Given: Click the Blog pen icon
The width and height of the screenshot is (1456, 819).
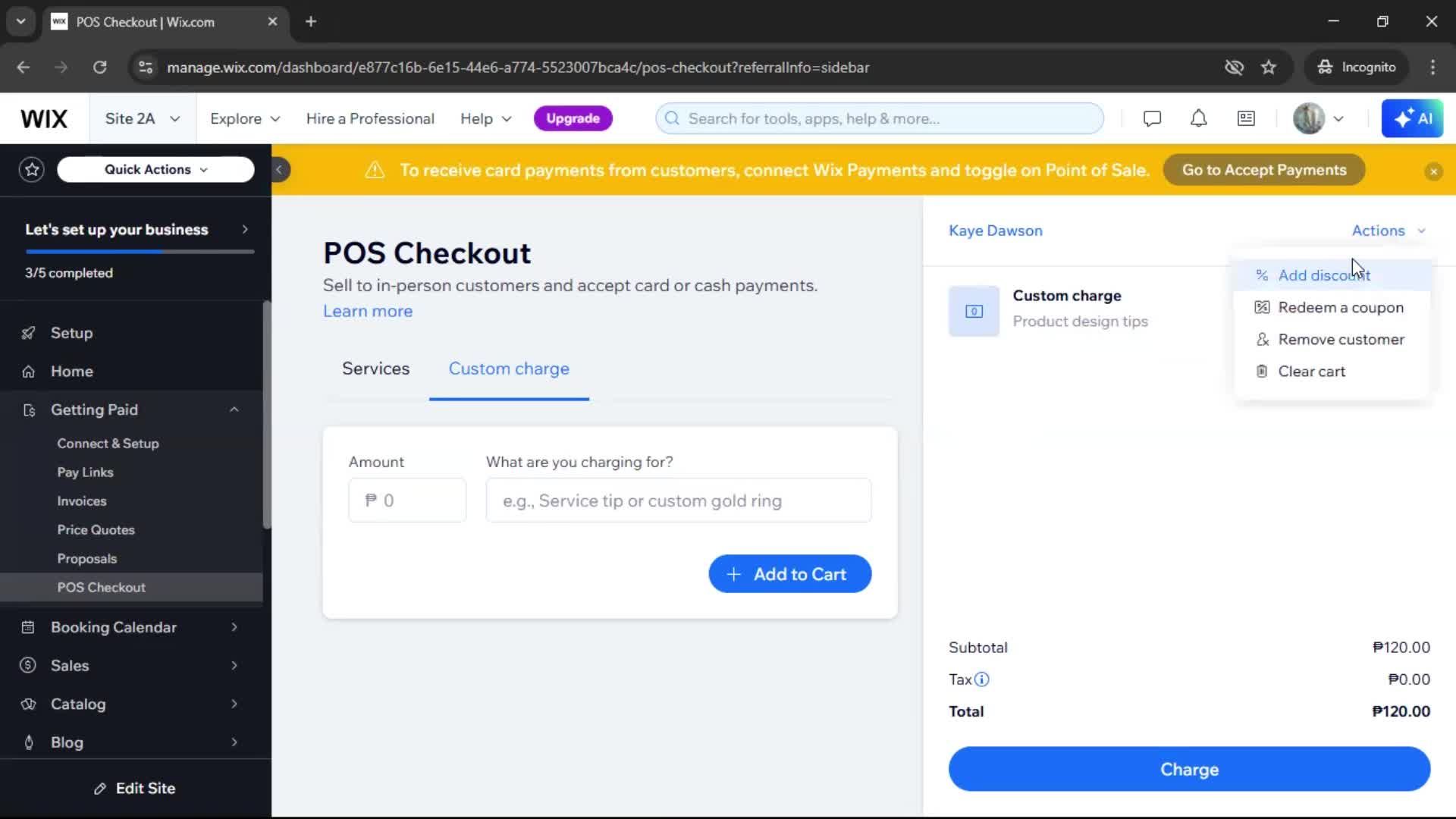Looking at the screenshot, I should coord(29,742).
